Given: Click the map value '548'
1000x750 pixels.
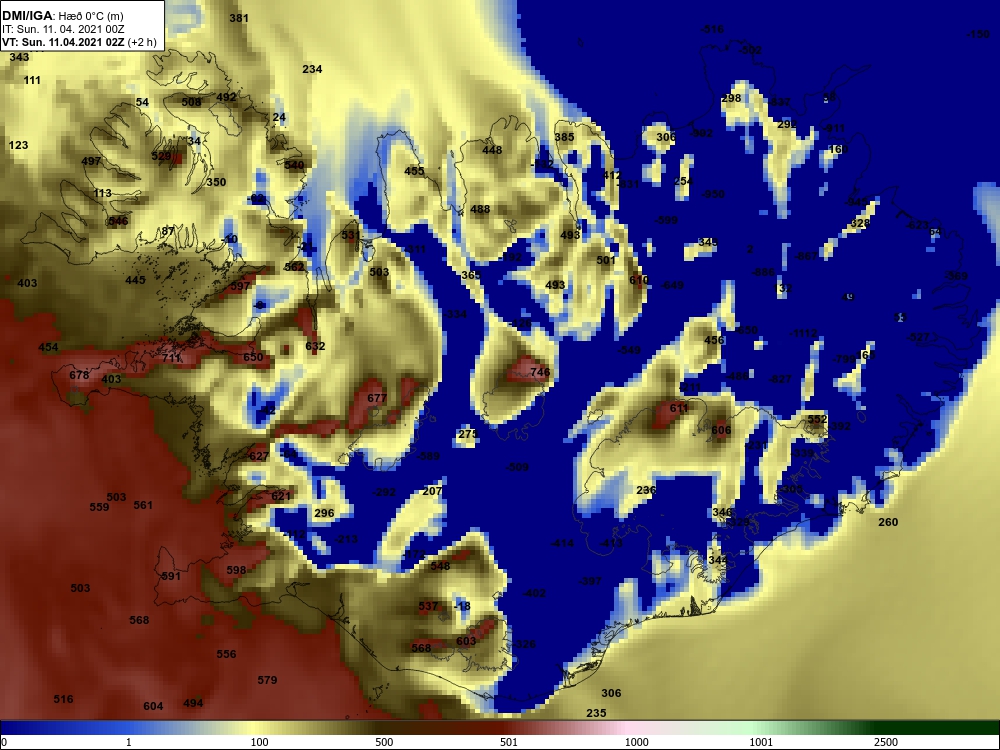Looking at the screenshot, I should 440,566.
